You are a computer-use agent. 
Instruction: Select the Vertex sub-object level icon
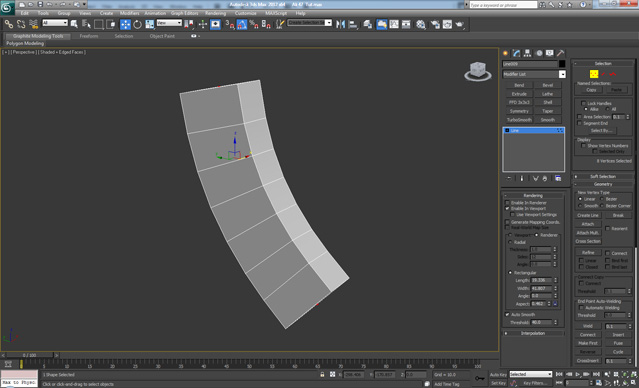[x=594, y=74]
